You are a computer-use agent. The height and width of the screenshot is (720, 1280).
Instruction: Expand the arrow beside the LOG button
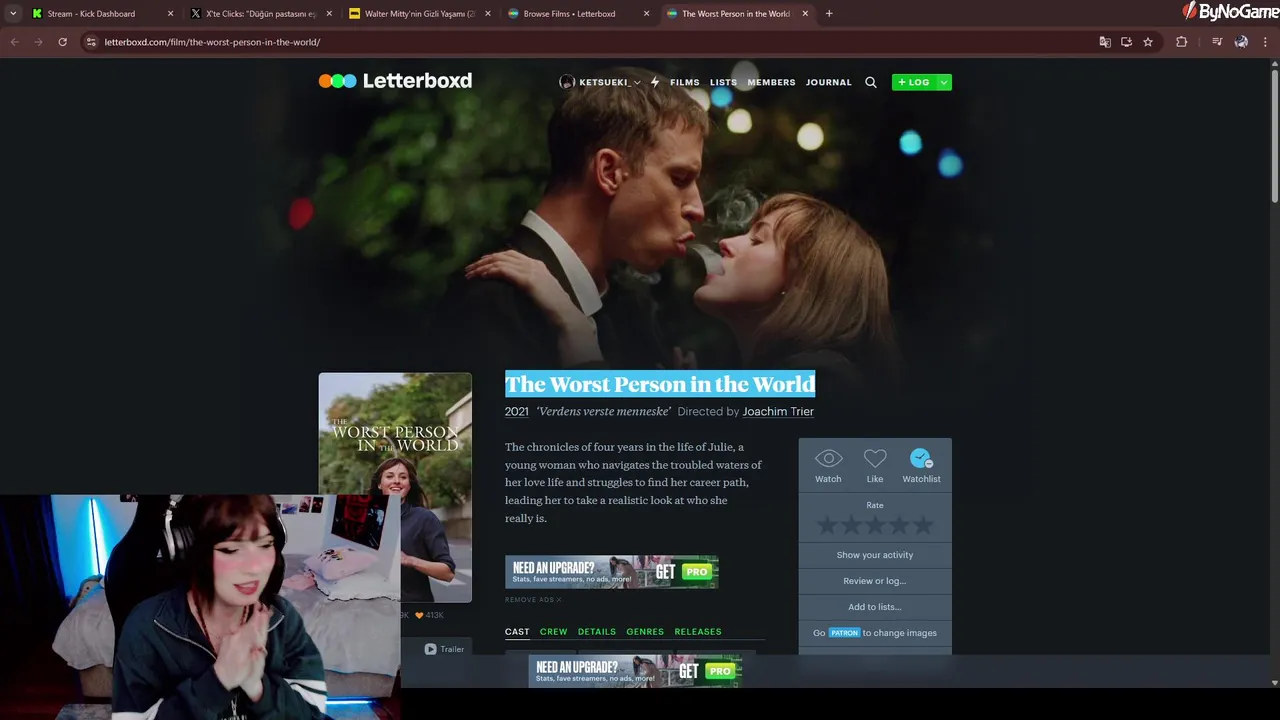coord(943,82)
